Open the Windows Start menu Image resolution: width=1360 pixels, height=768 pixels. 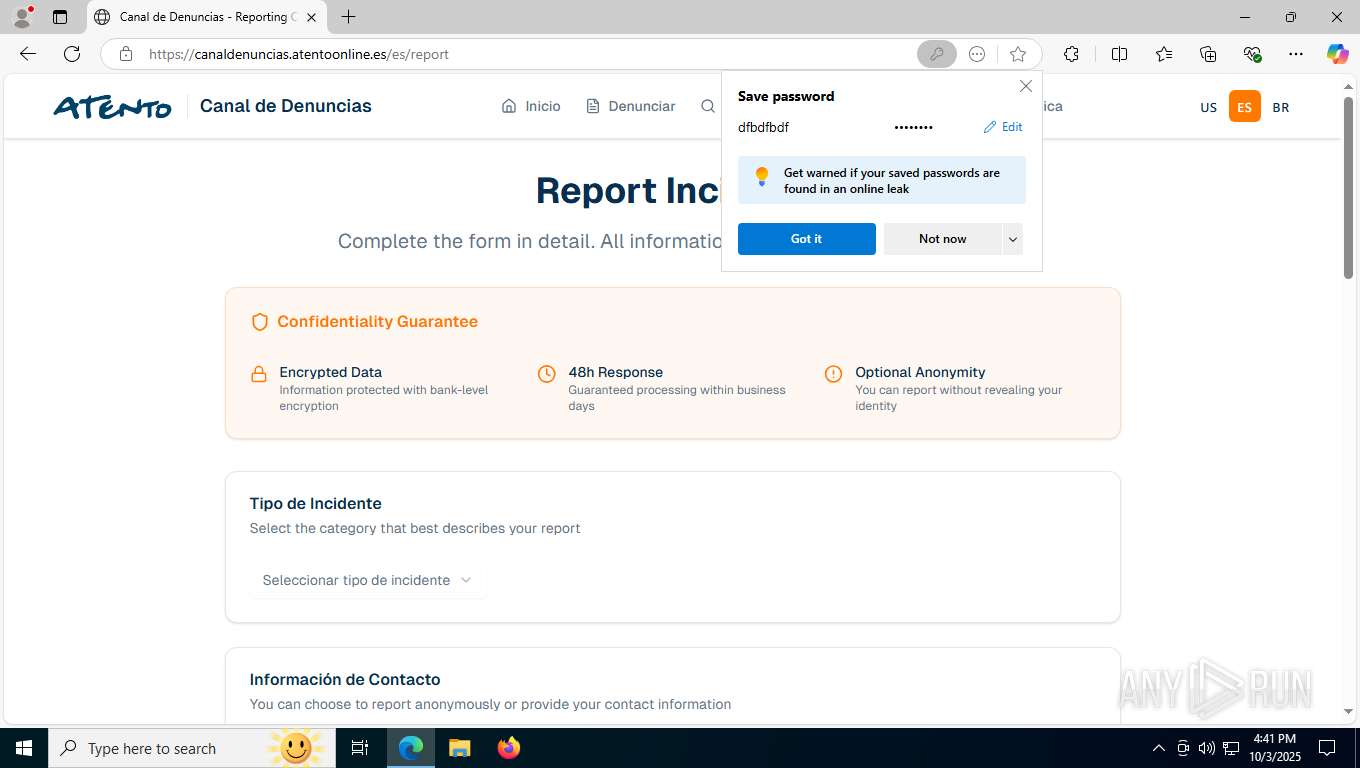click(23, 748)
